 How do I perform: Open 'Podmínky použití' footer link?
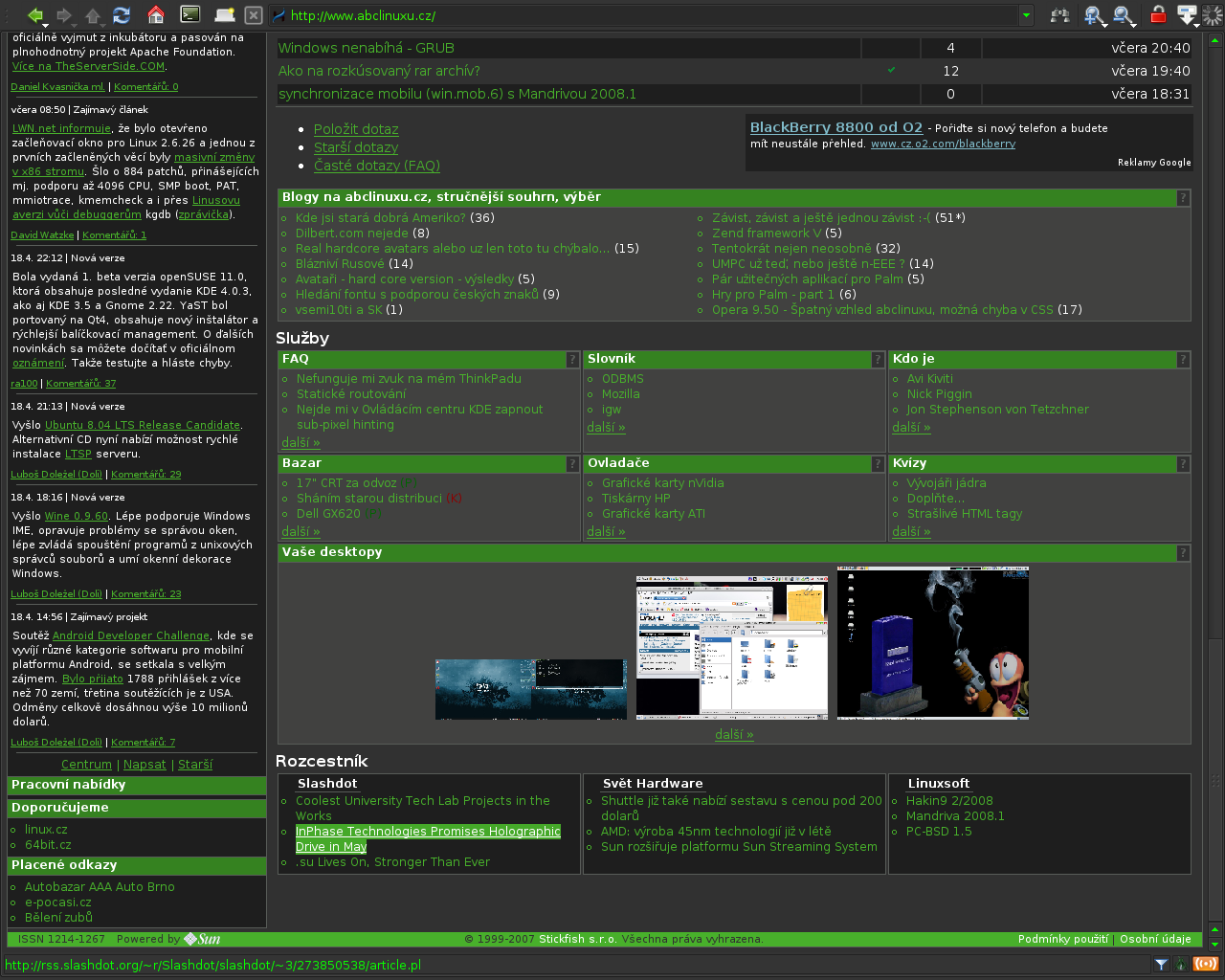click(x=1063, y=940)
